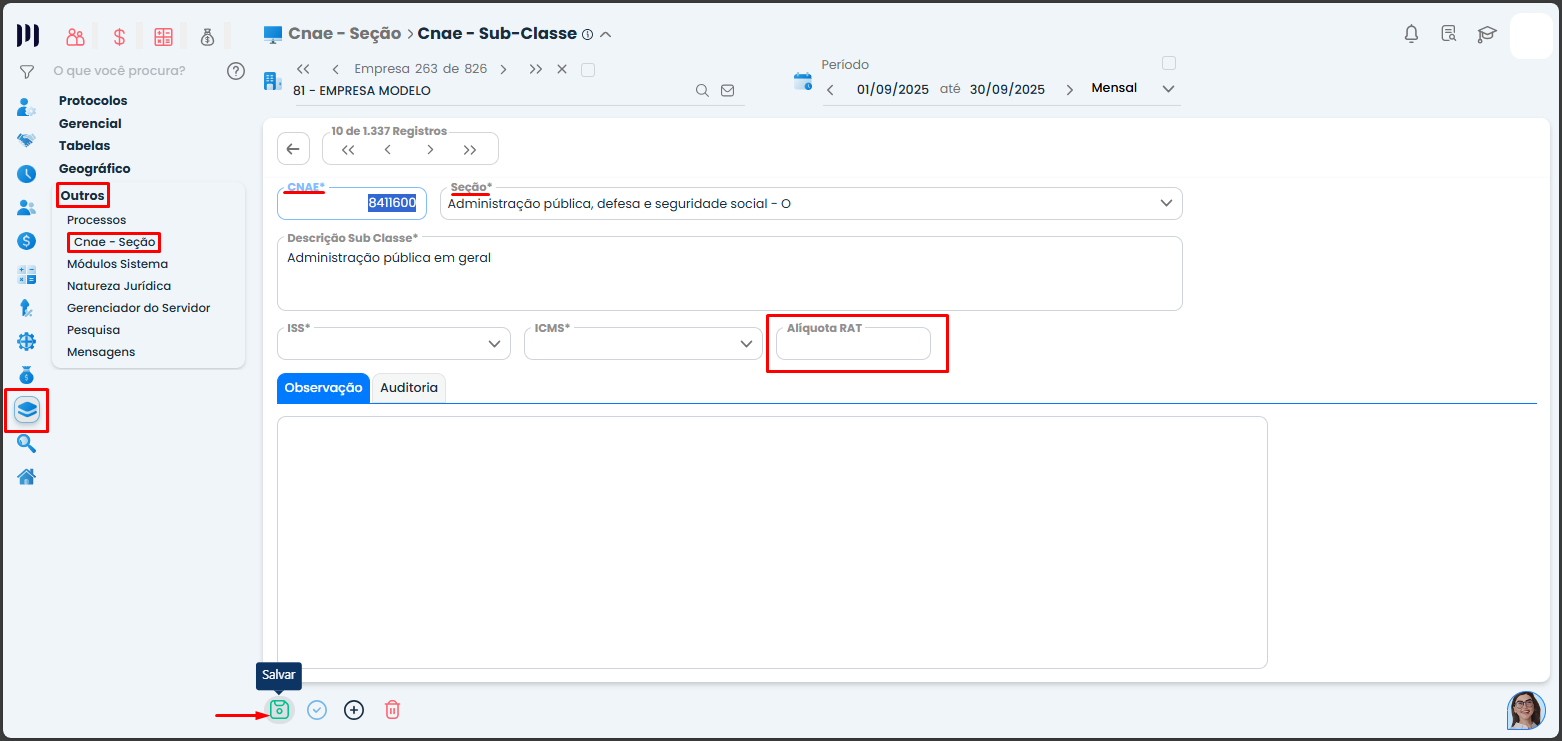Open the grey money bag icon in top bar
This screenshot has height=741, width=1562.
[207, 37]
